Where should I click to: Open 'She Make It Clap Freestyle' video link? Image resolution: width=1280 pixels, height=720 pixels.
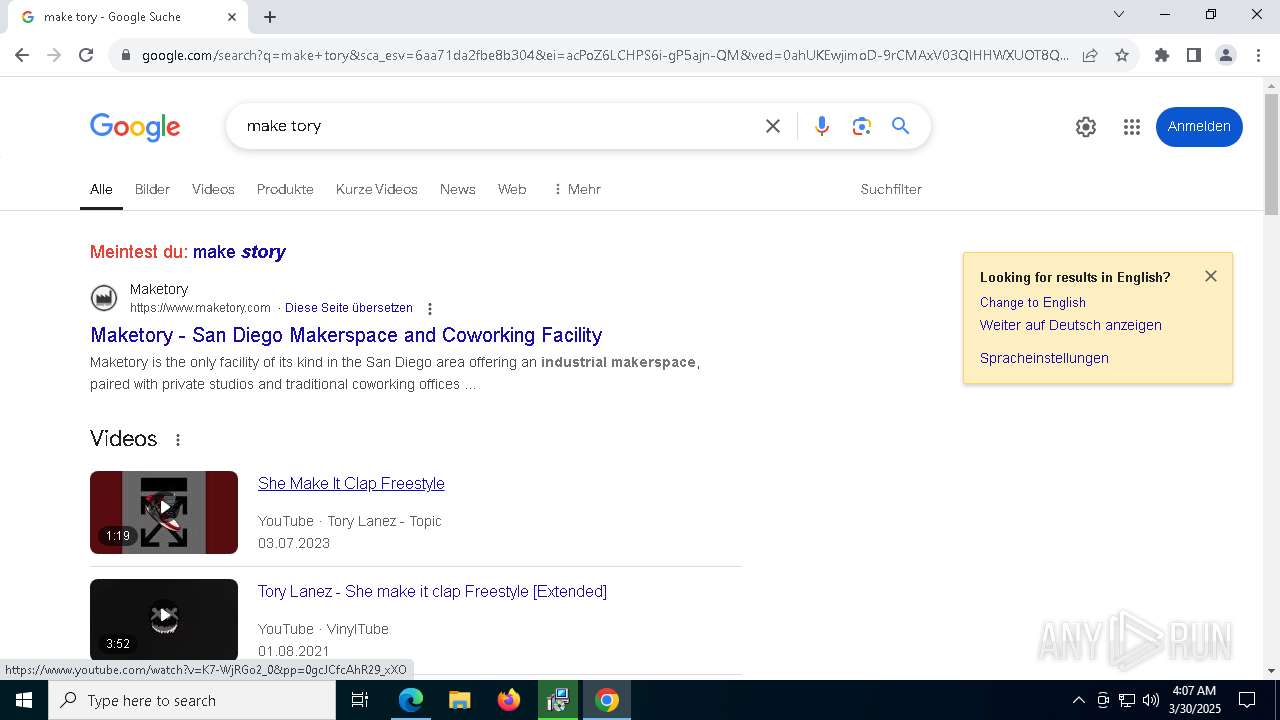pos(351,483)
